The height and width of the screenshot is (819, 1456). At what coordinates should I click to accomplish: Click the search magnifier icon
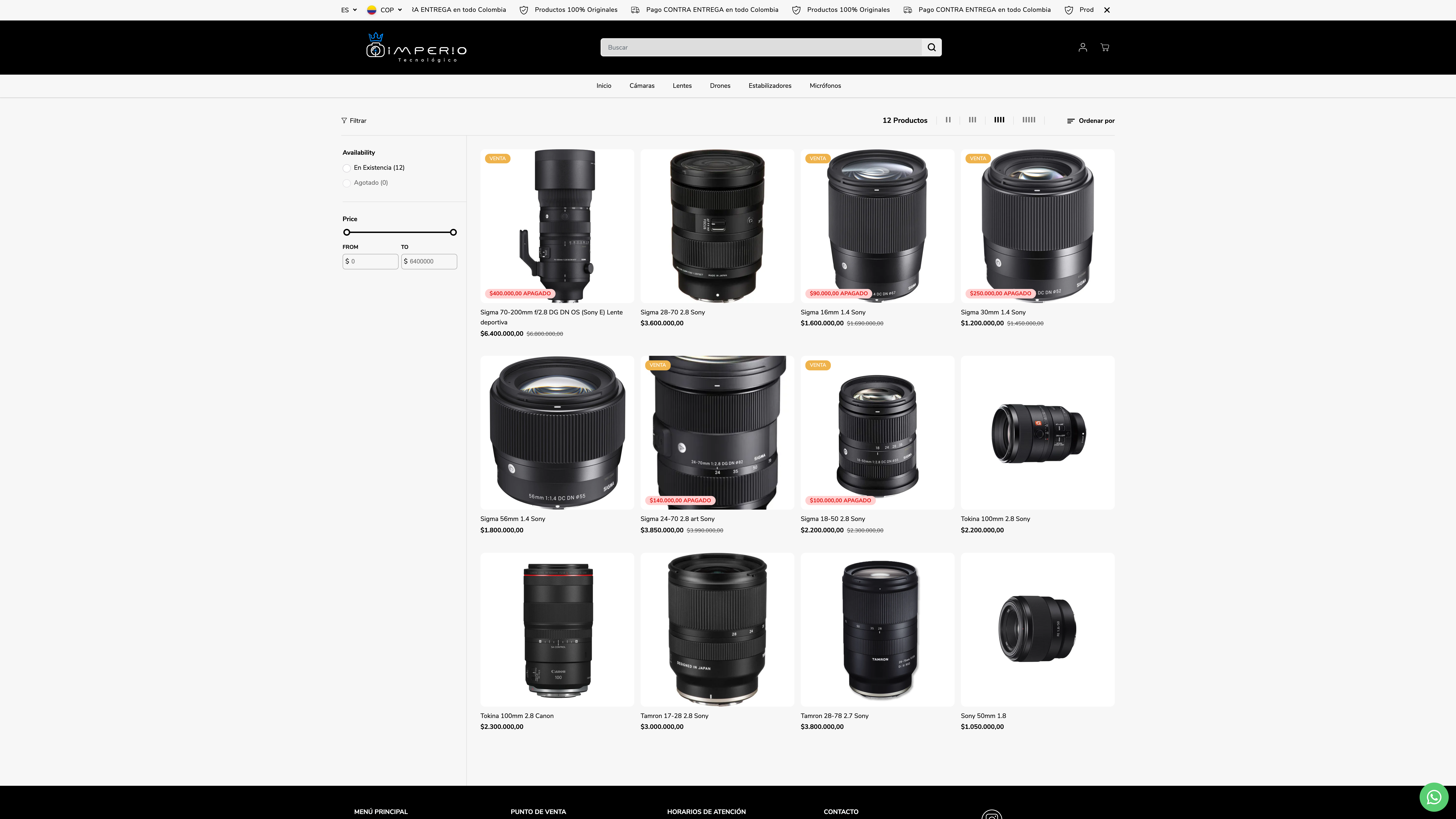[931, 48]
